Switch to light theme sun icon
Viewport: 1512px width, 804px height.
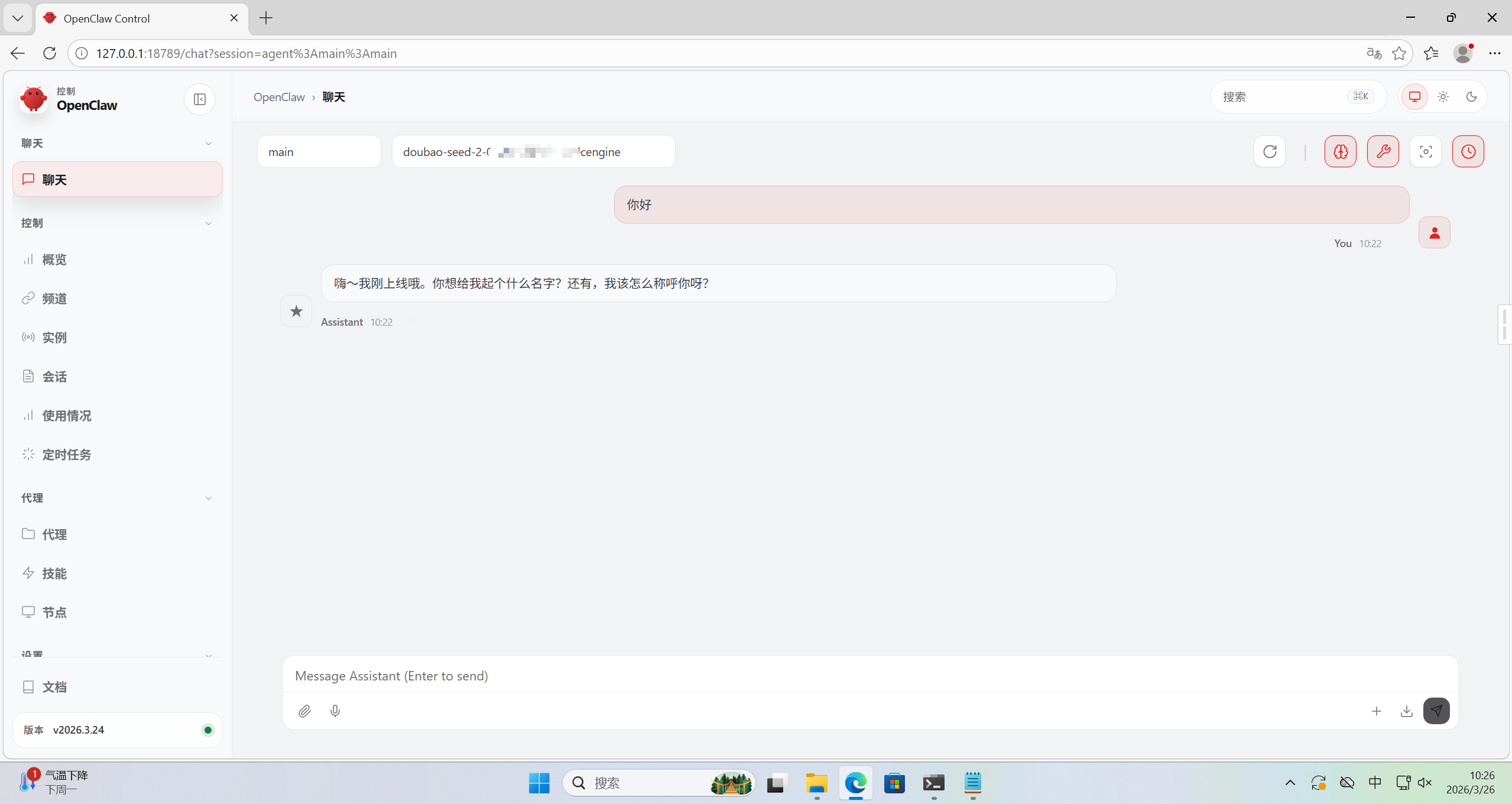[x=1443, y=96]
